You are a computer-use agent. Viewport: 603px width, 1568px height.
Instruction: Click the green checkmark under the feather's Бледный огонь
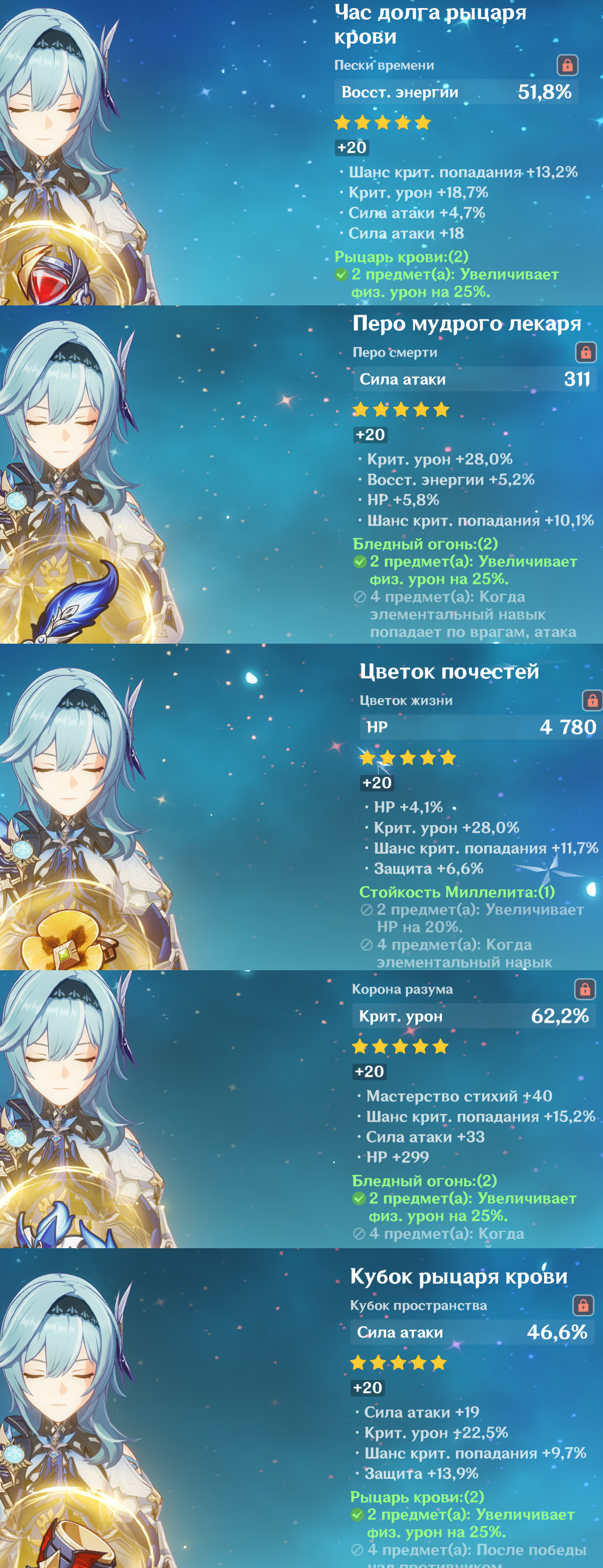[x=360, y=562]
